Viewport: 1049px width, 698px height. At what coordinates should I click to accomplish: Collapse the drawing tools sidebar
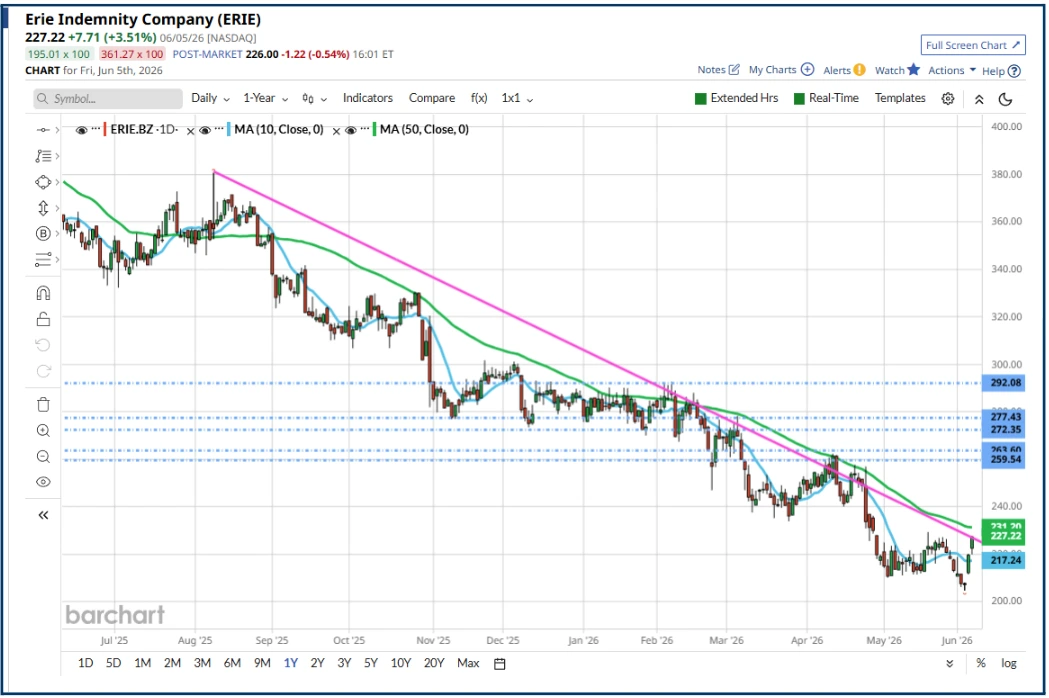pyautogui.click(x=43, y=515)
